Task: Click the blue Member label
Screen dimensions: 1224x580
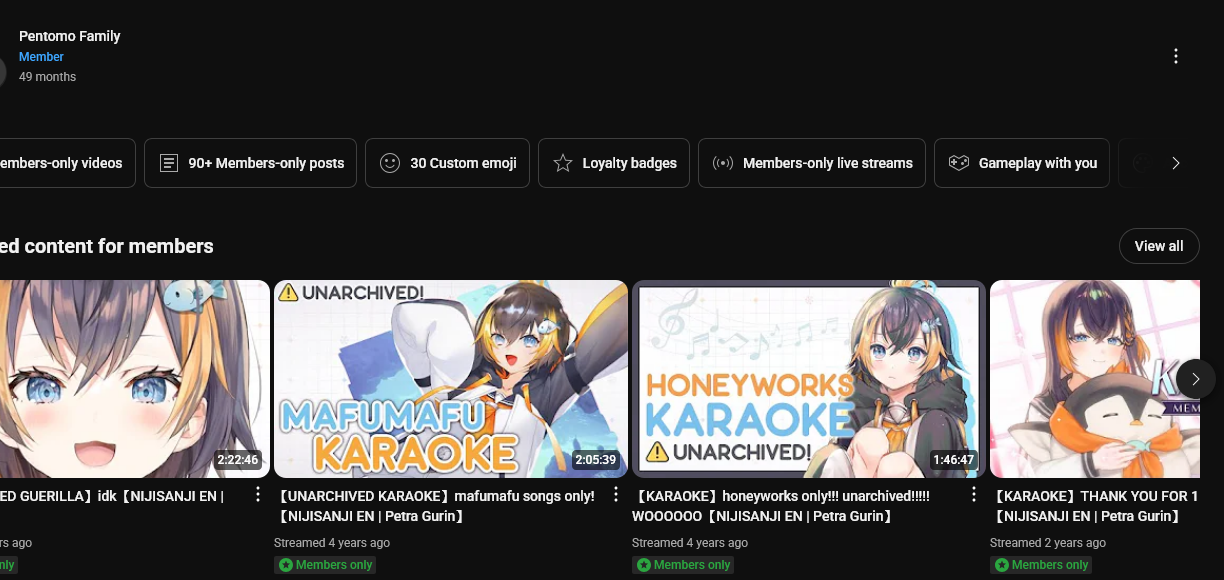Action: (x=41, y=57)
